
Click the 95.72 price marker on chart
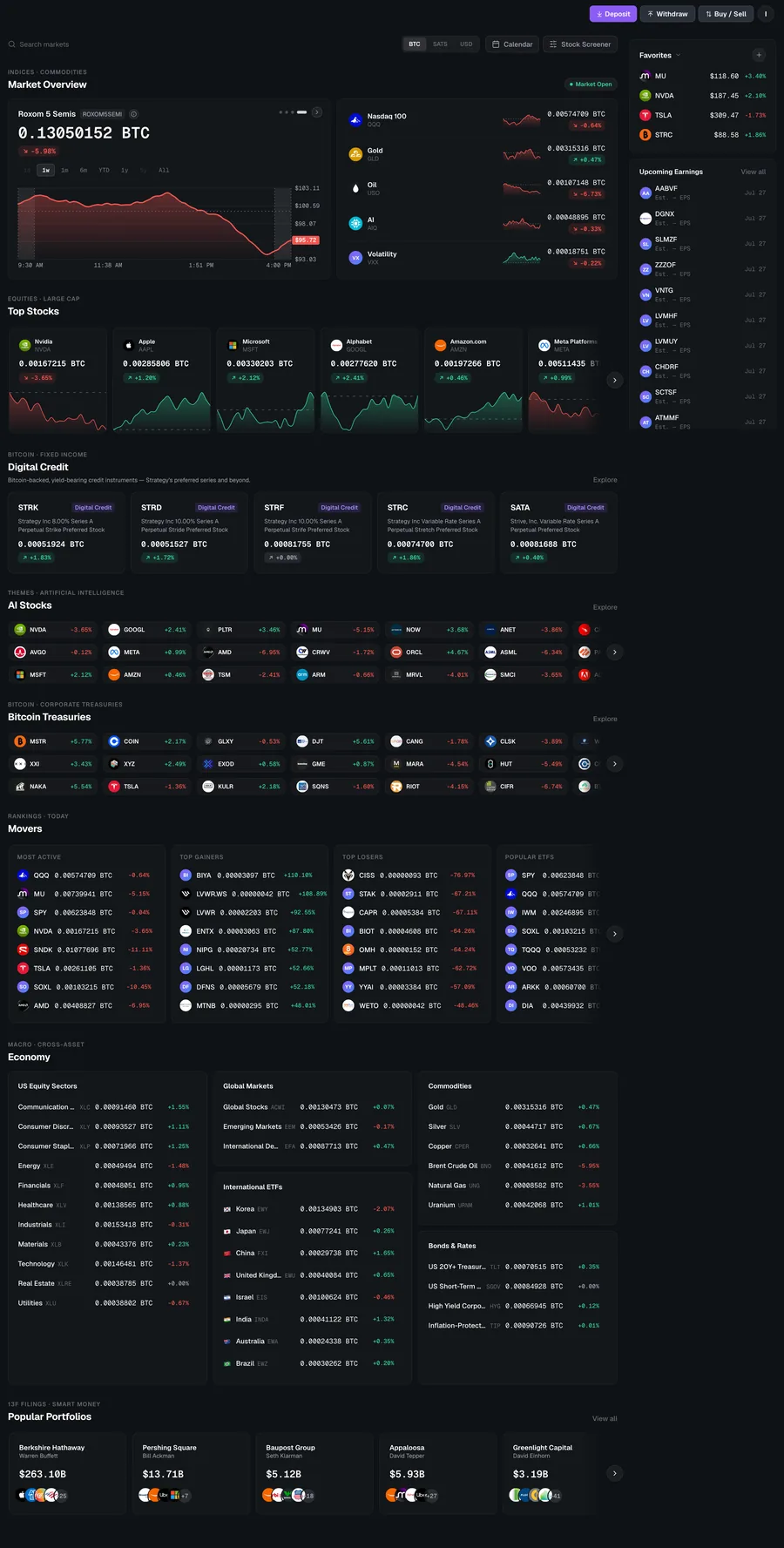coord(306,240)
